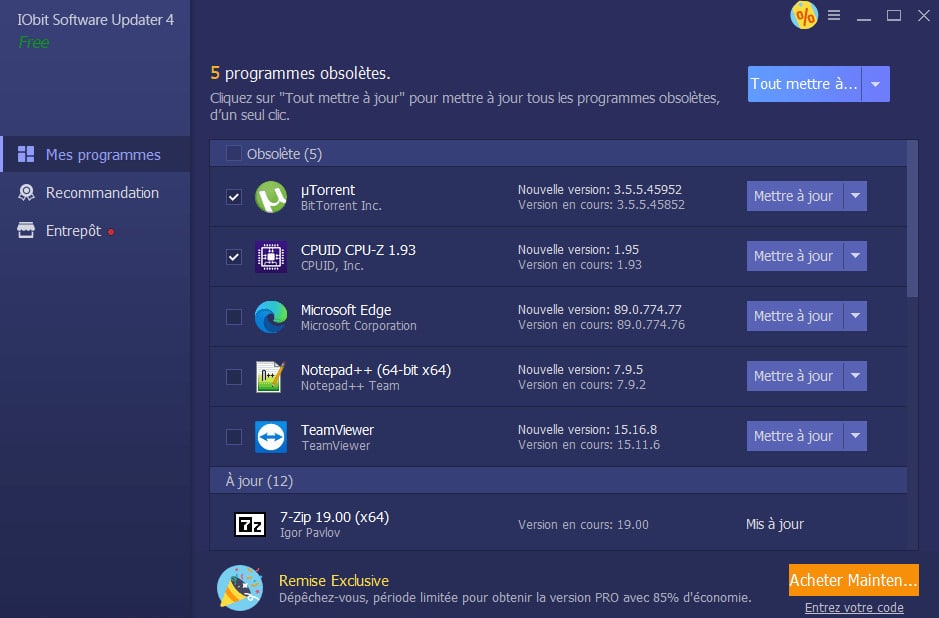This screenshot has height=618, width=939.
Task: Select the µTorrent program name
Action: [x=328, y=190]
